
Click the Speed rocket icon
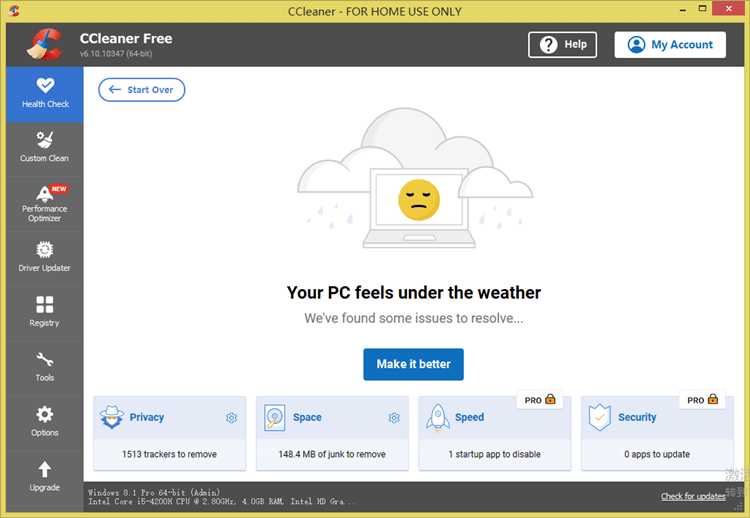pos(438,418)
